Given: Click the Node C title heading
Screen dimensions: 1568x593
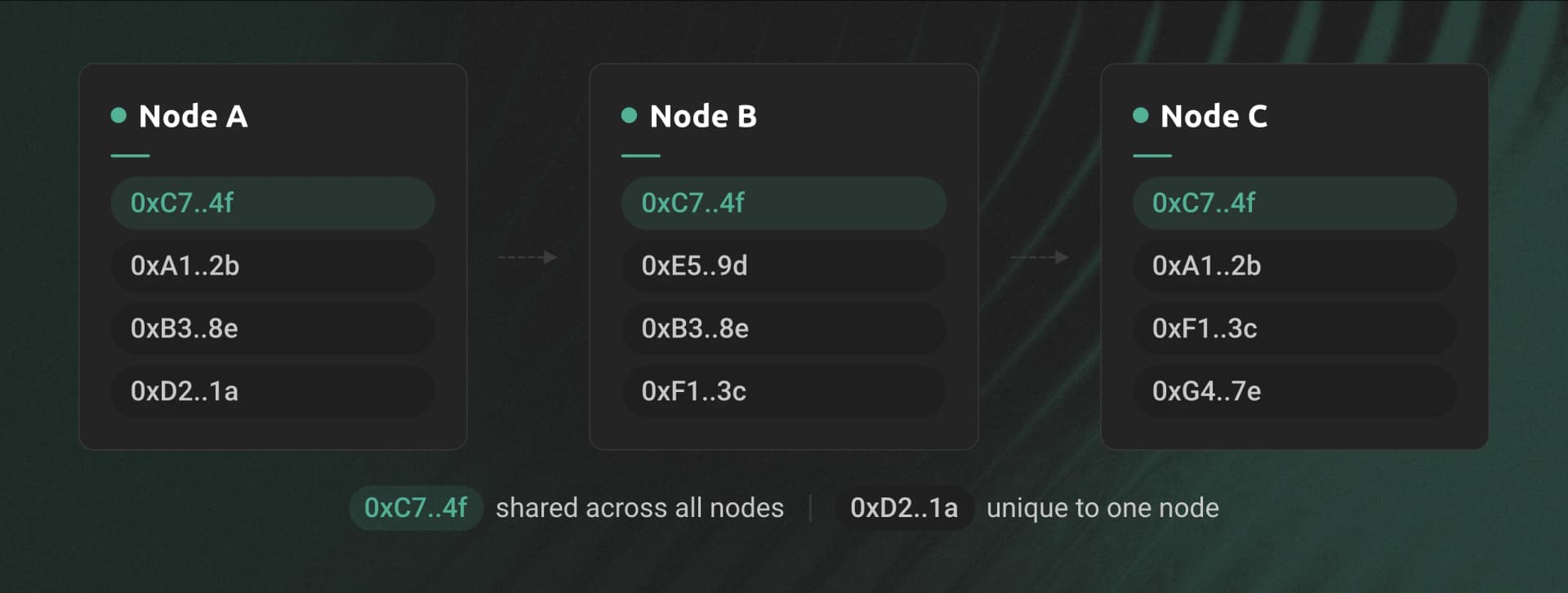Looking at the screenshot, I should point(1214,116).
